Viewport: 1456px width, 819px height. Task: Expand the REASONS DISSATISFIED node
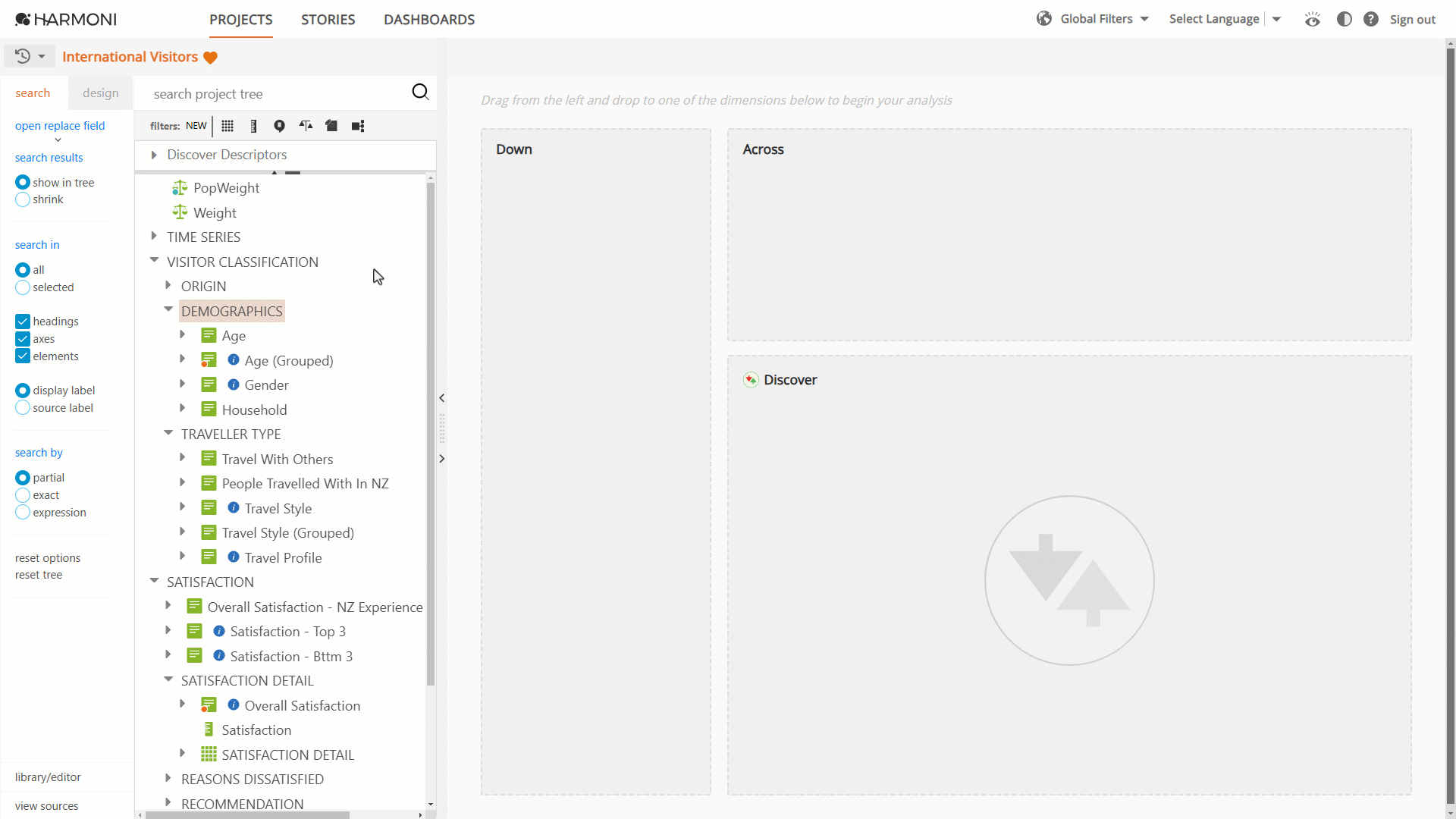(x=168, y=778)
